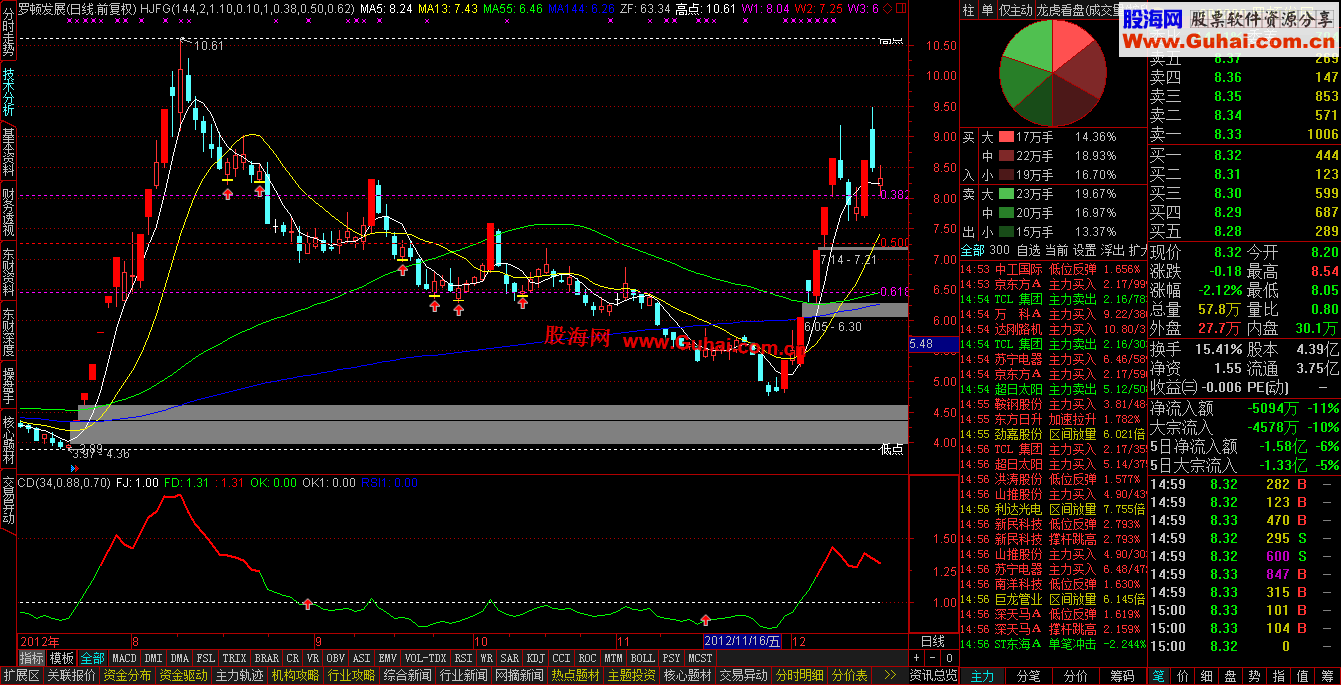Image resolution: width=1341 pixels, height=685 pixels.
Task: Click the 全部 indicator filter
Action: point(93,659)
